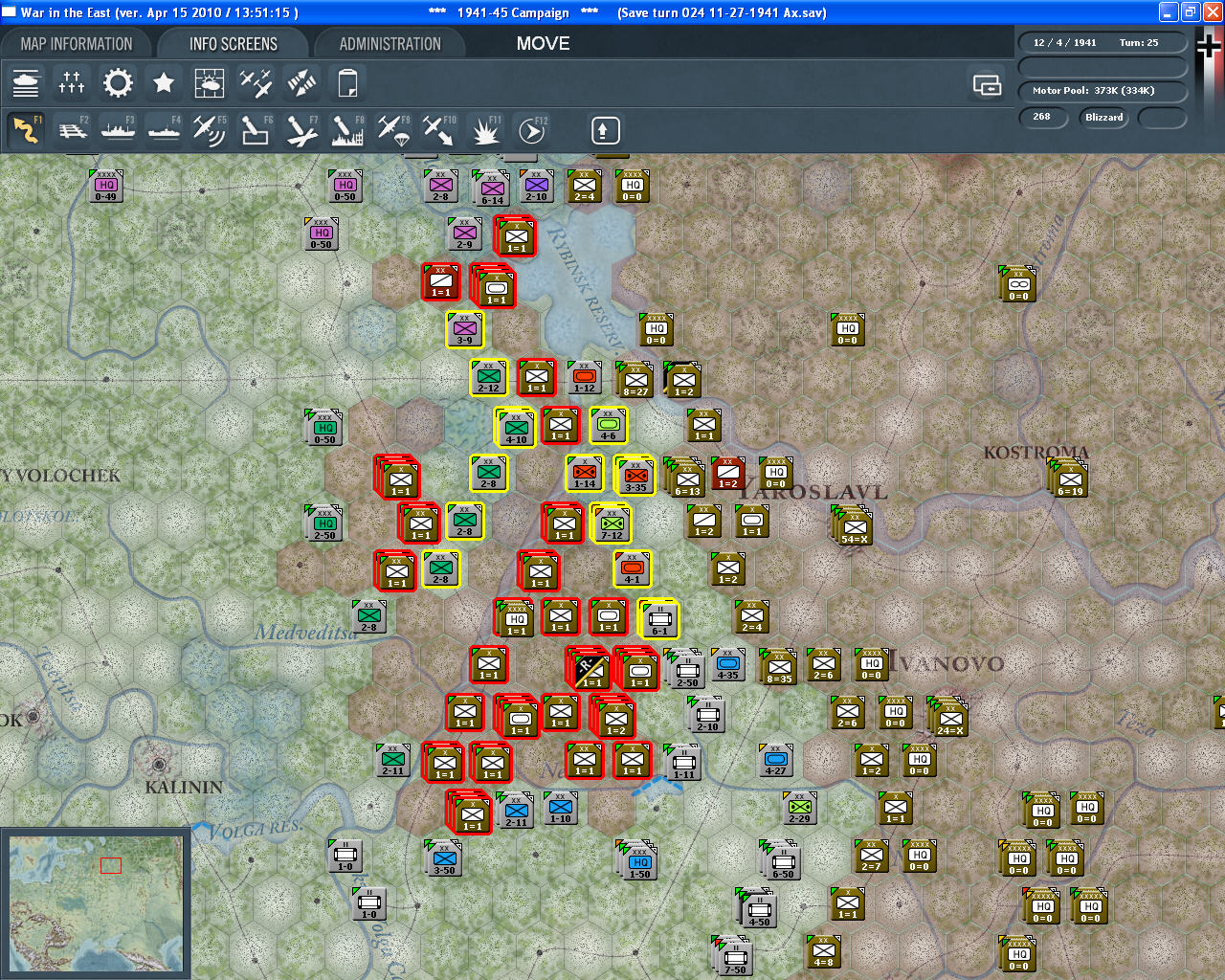
Task: Select the 6=19 stack at Kostroma
Action: pyautogui.click(x=1068, y=477)
